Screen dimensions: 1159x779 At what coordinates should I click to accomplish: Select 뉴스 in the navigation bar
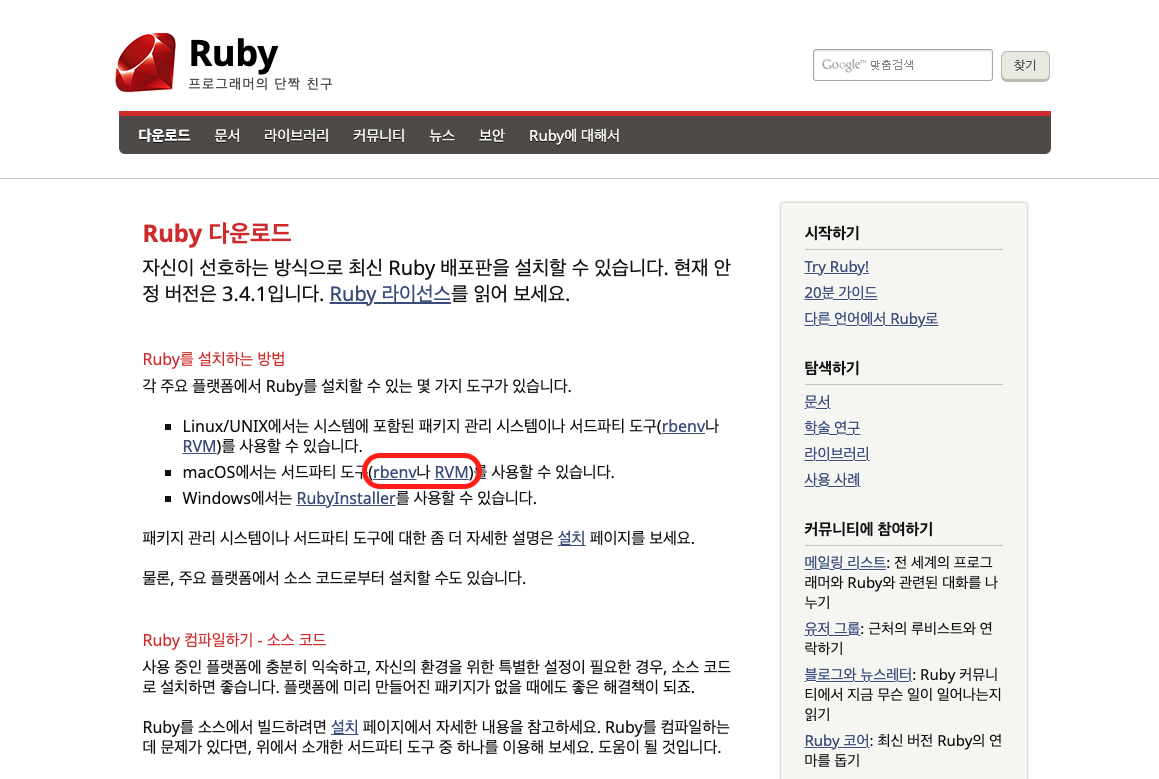[x=442, y=135]
